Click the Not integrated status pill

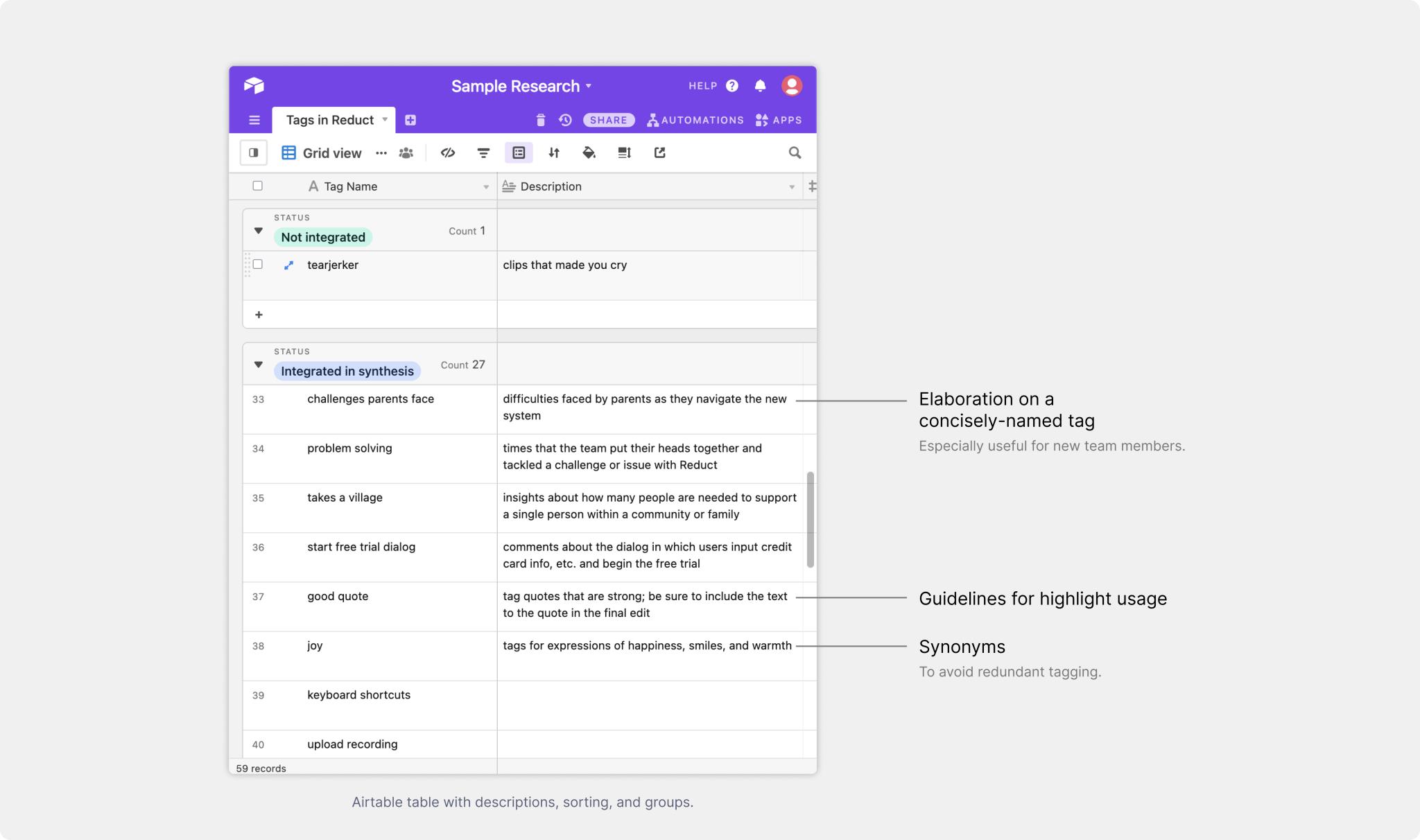coord(323,237)
